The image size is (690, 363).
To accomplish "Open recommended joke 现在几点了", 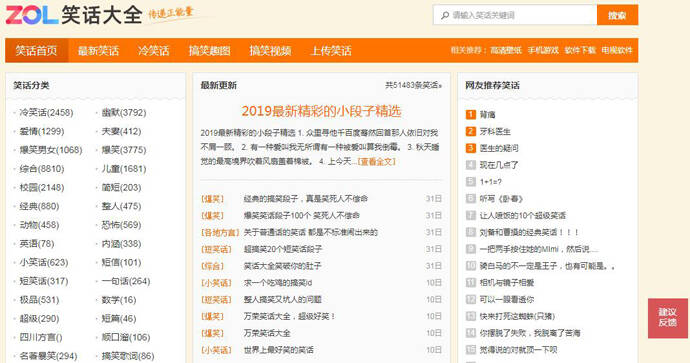I will tap(499, 165).
